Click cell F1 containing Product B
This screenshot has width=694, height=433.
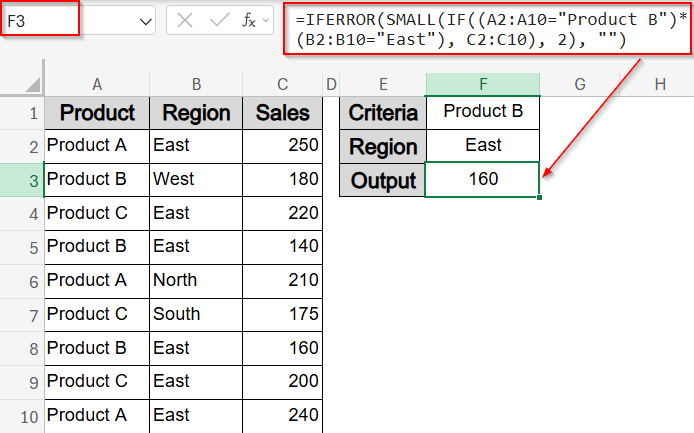[x=483, y=113]
